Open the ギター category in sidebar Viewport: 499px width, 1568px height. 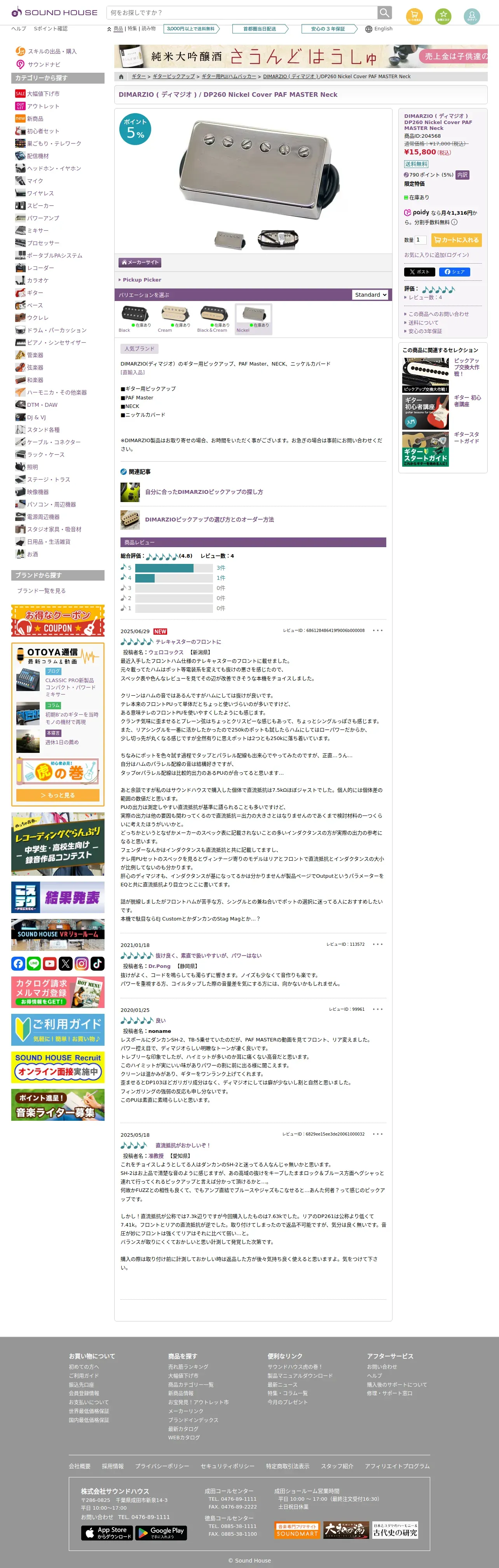35,293
